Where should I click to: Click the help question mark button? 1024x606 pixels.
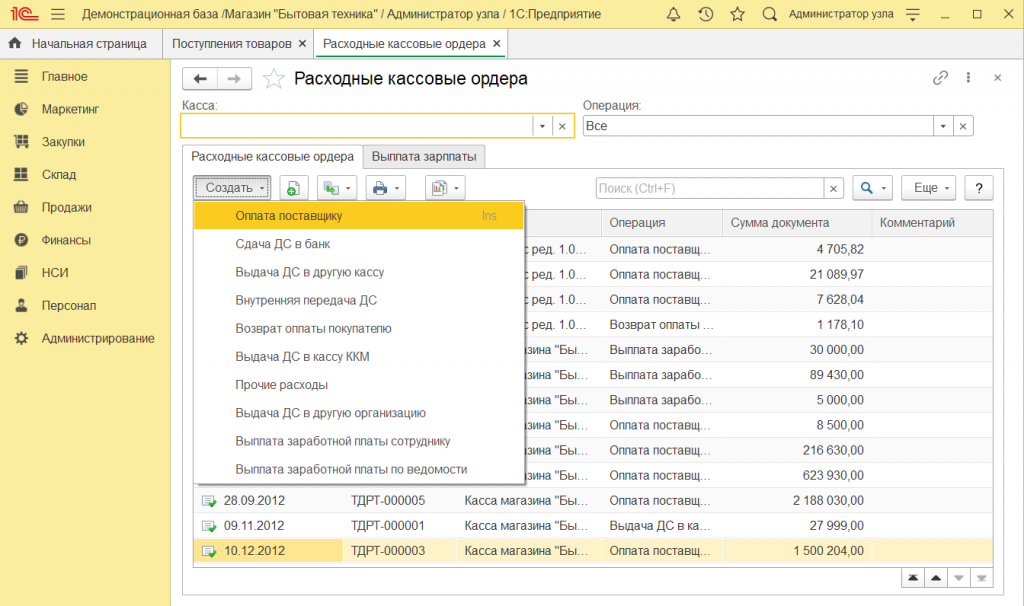point(978,188)
